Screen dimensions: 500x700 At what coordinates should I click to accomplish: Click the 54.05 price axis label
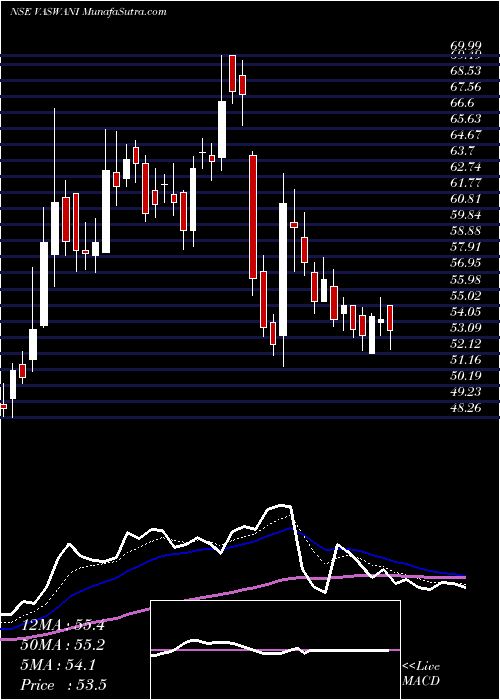point(466,312)
